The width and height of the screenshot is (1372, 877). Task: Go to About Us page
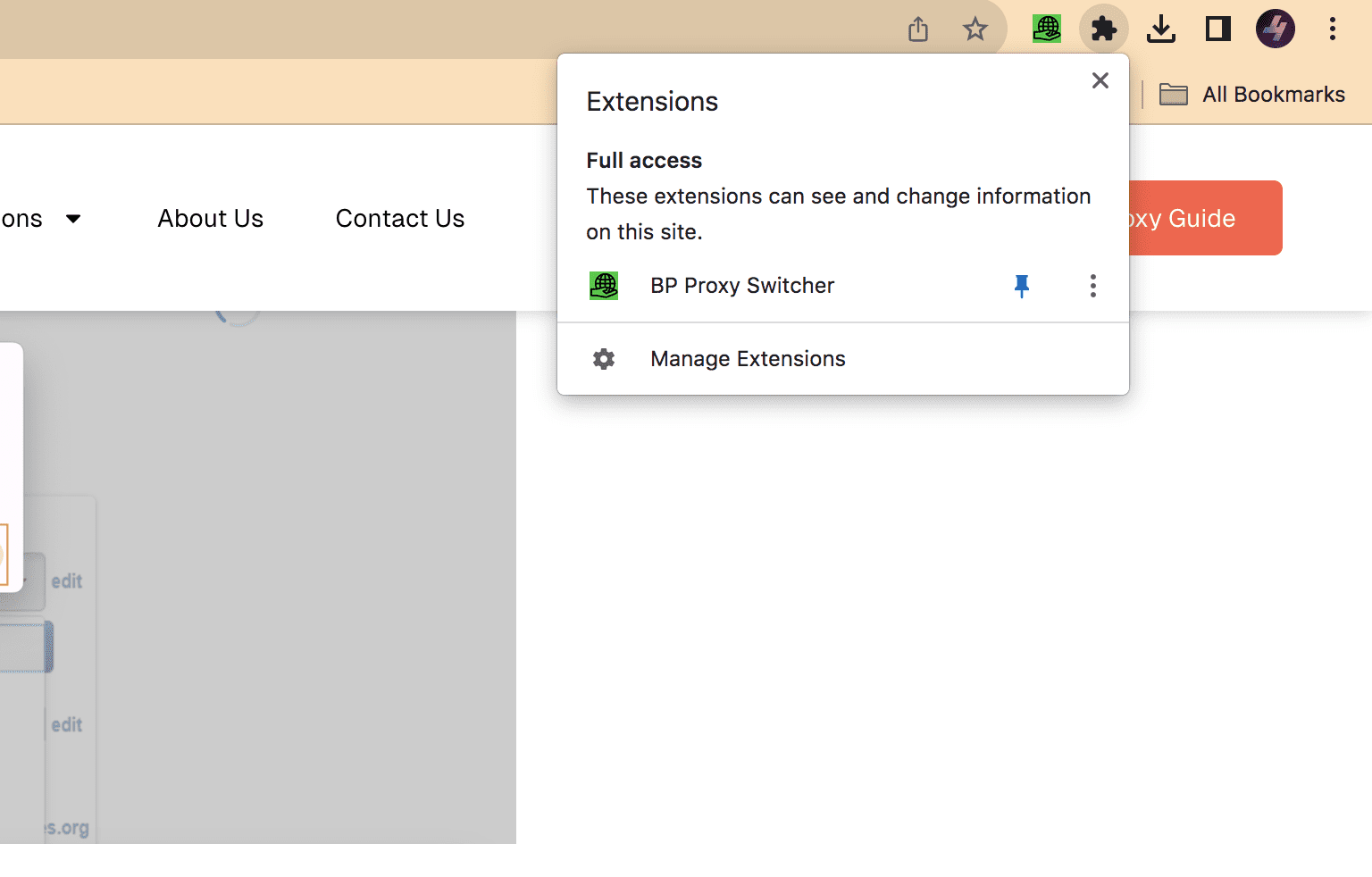click(211, 219)
